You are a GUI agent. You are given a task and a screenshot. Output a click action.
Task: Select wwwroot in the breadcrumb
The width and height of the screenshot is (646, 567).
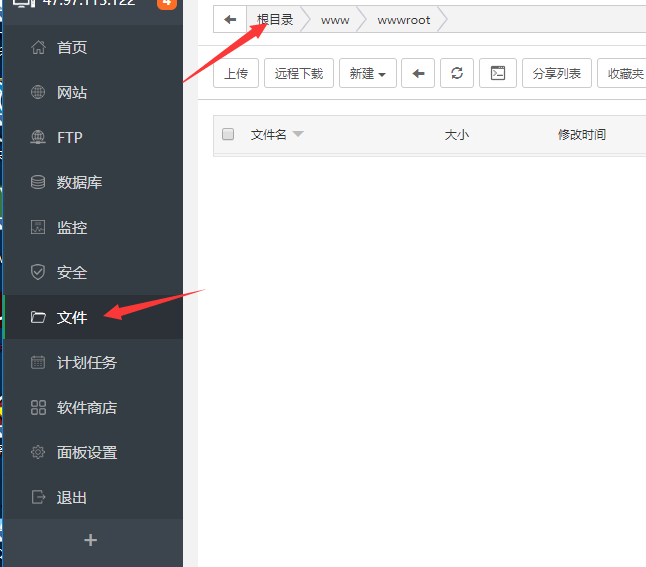(x=404, y=20)
